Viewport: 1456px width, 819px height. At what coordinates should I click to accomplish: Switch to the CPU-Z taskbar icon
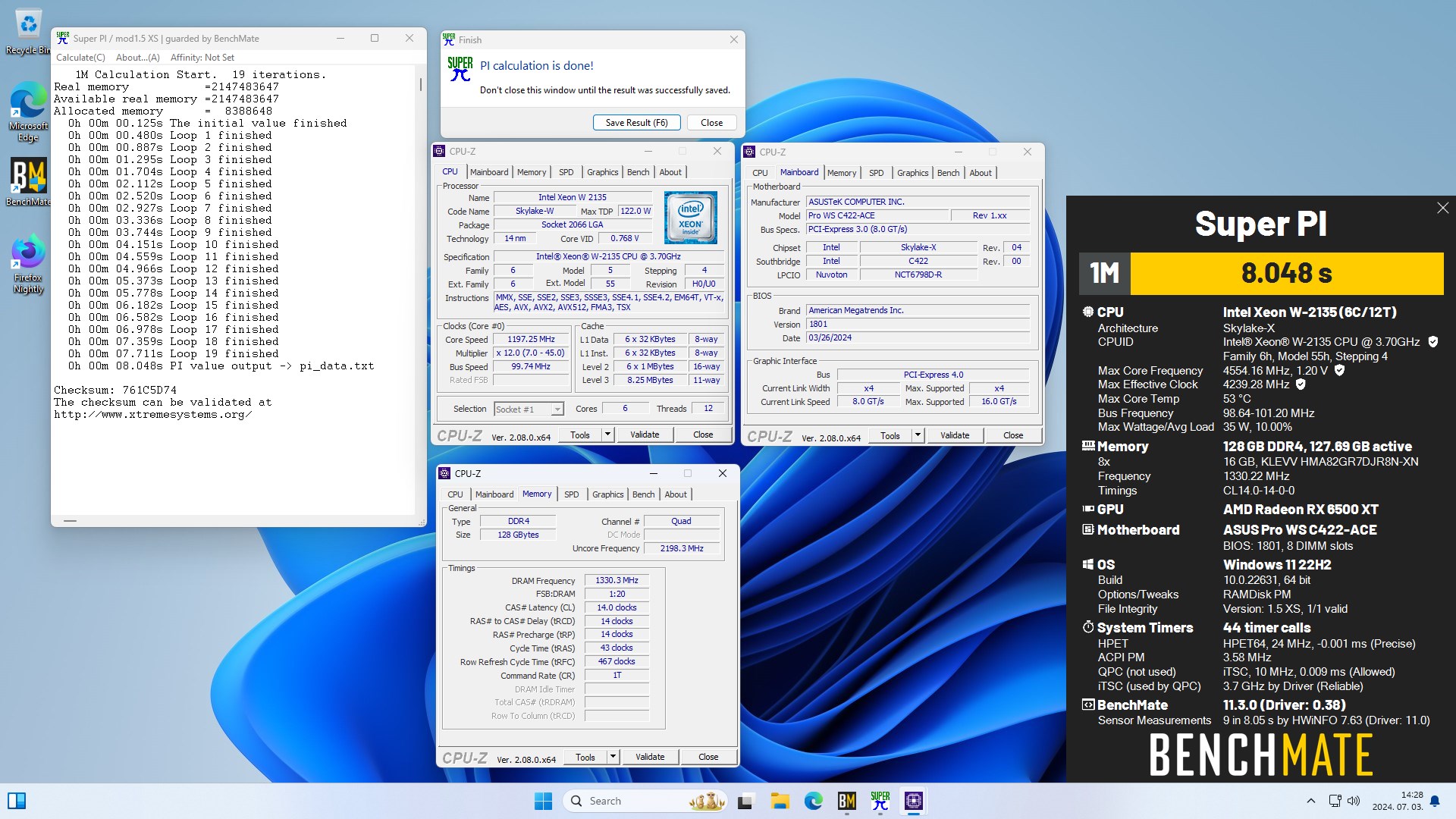coord(914,801)
